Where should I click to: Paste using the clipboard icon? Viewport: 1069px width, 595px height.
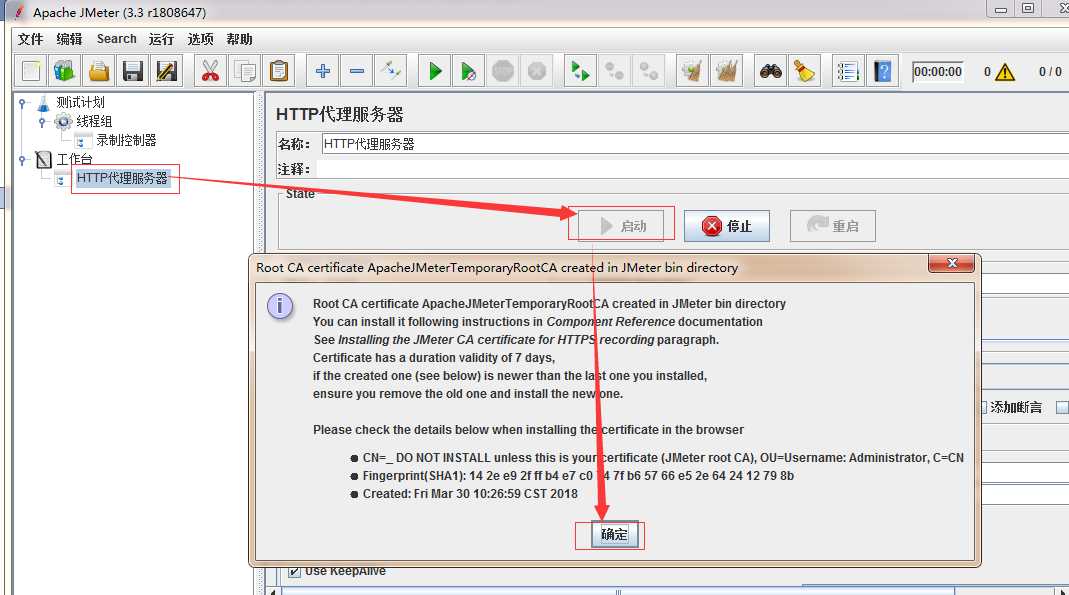point(279,71)
